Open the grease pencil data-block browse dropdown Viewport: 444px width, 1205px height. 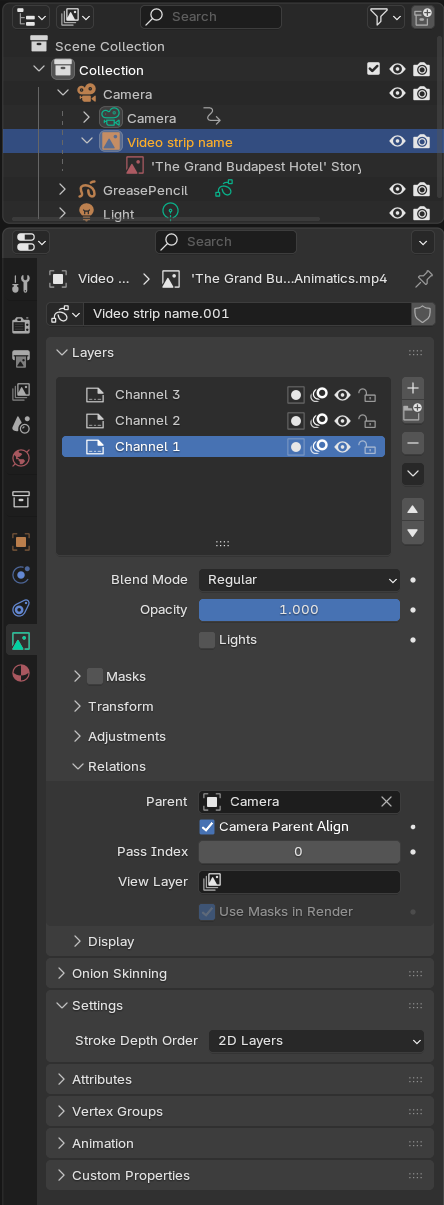coord(66,314)
